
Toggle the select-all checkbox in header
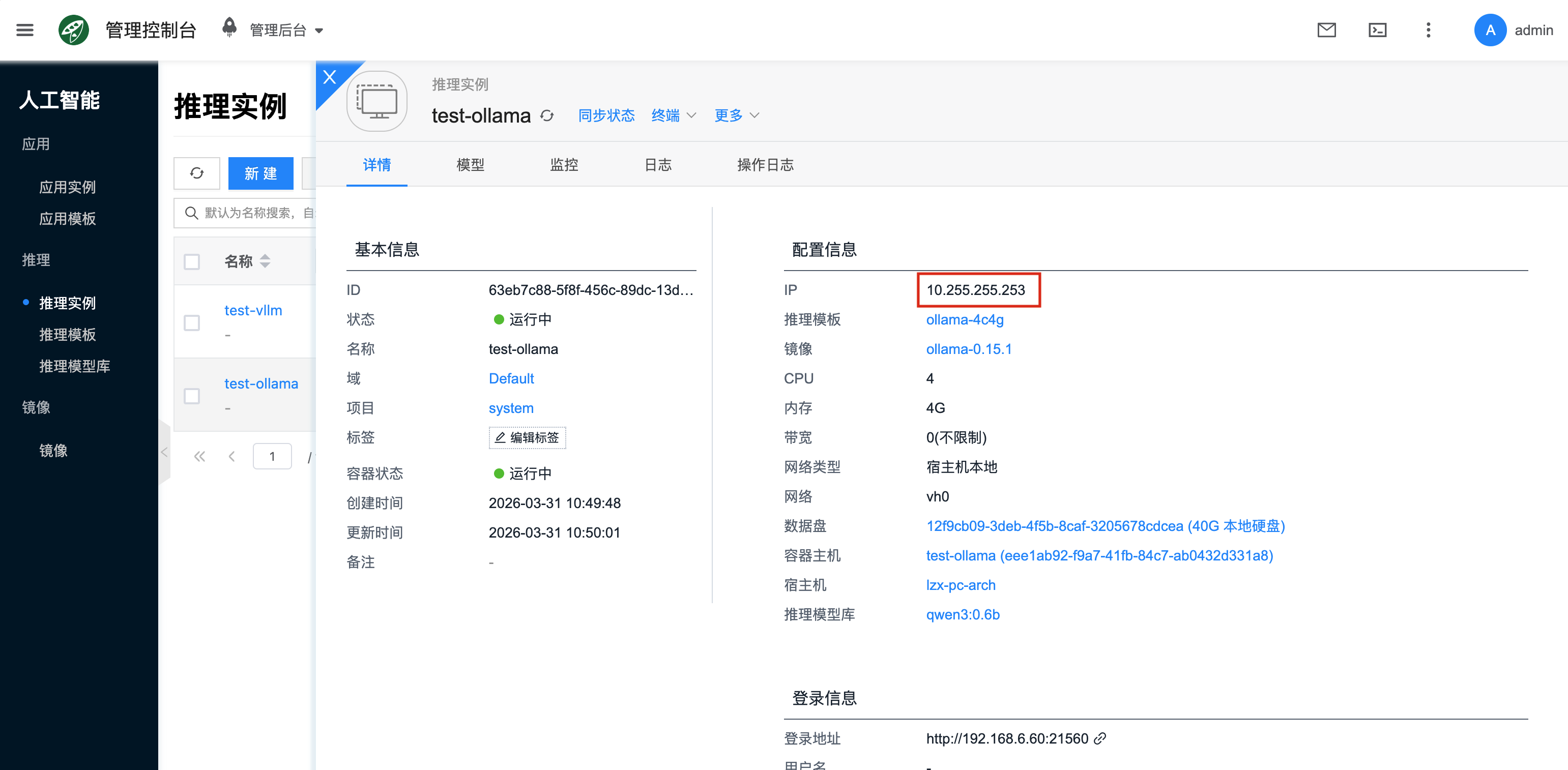tap(192, 262)
